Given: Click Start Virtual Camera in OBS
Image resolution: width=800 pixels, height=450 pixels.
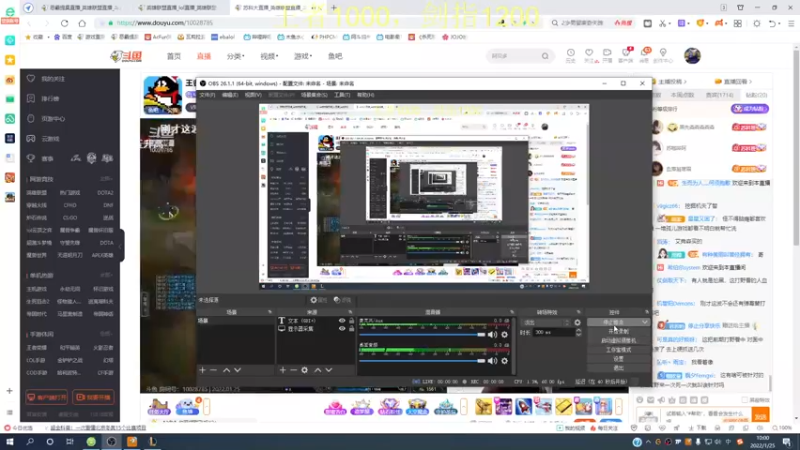Looking at the screenshot, I should coord(618,340).
